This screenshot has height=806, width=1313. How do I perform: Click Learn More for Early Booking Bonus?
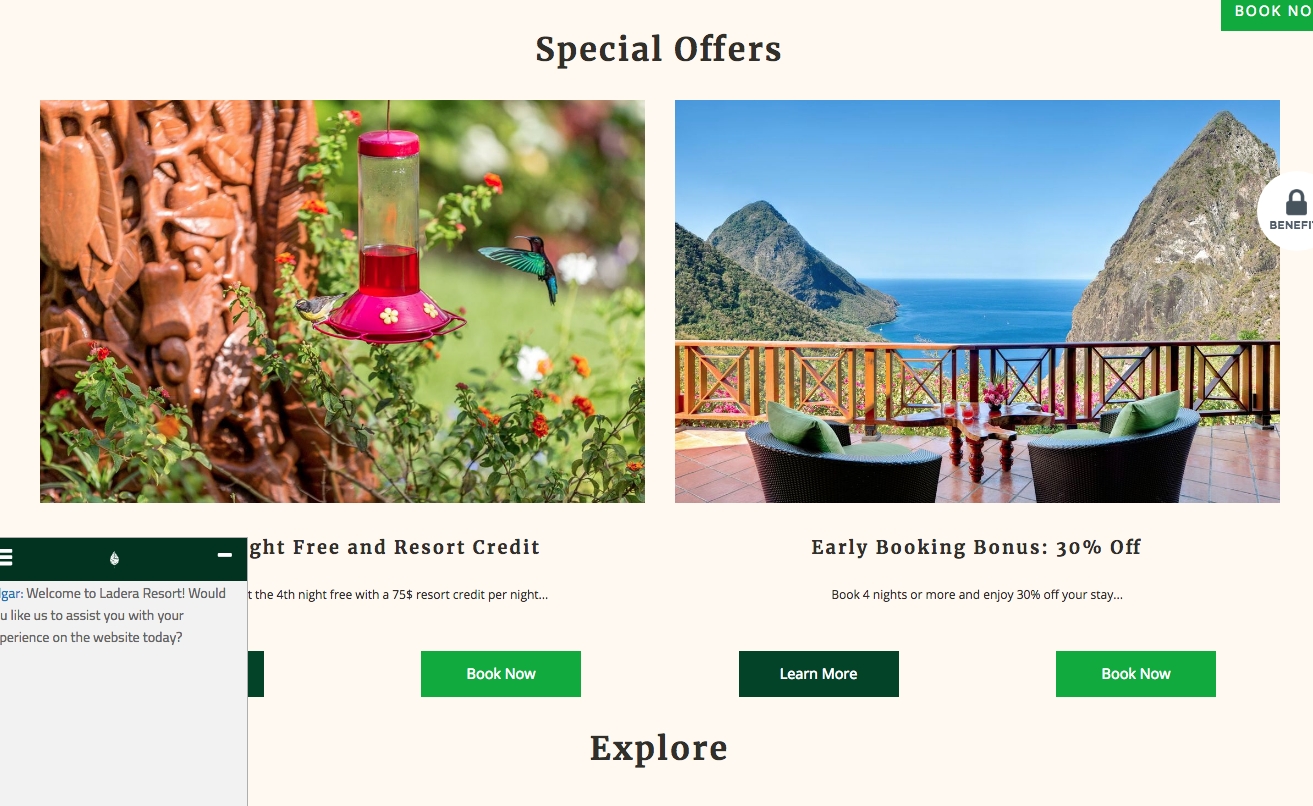819,674
